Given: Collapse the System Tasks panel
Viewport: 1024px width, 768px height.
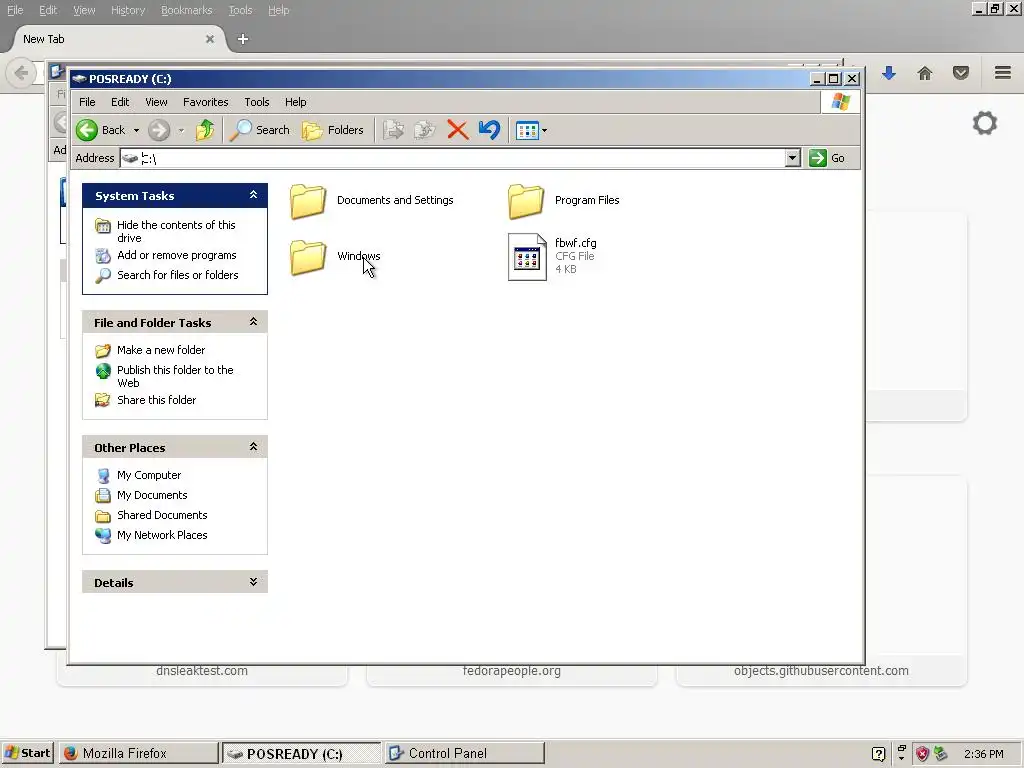Looking at the screenshot, I should click(x=253, y=195).
